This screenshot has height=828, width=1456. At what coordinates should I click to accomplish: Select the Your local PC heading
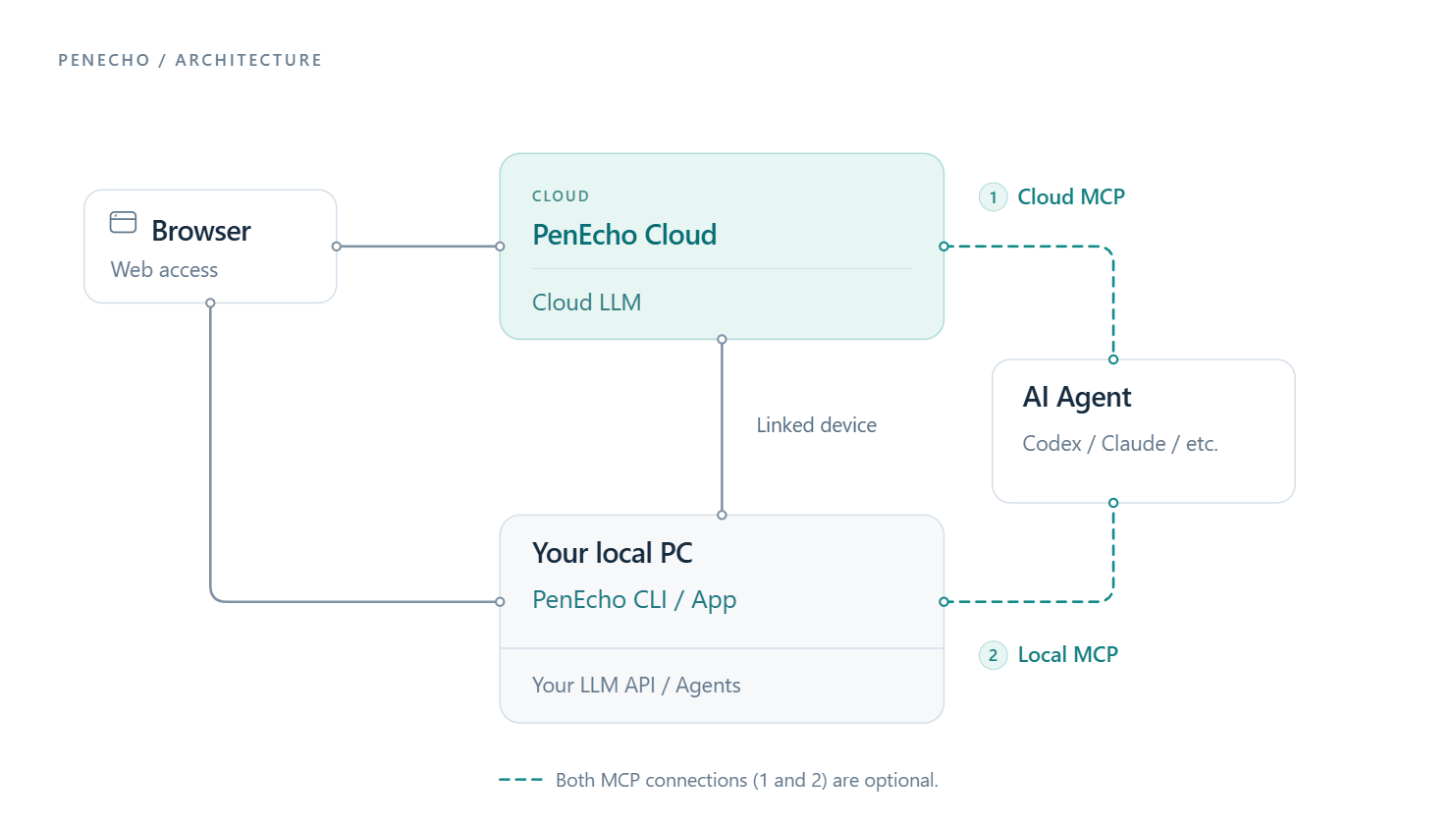(613, 553)
